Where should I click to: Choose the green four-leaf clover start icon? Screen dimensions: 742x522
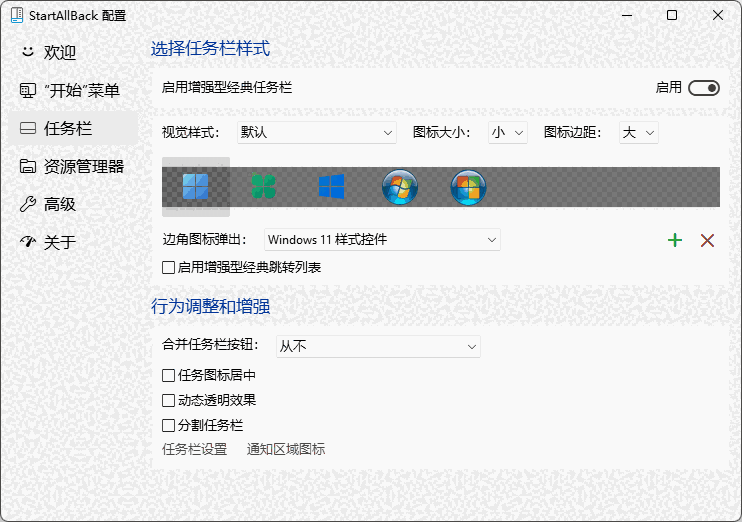(264, 186)
